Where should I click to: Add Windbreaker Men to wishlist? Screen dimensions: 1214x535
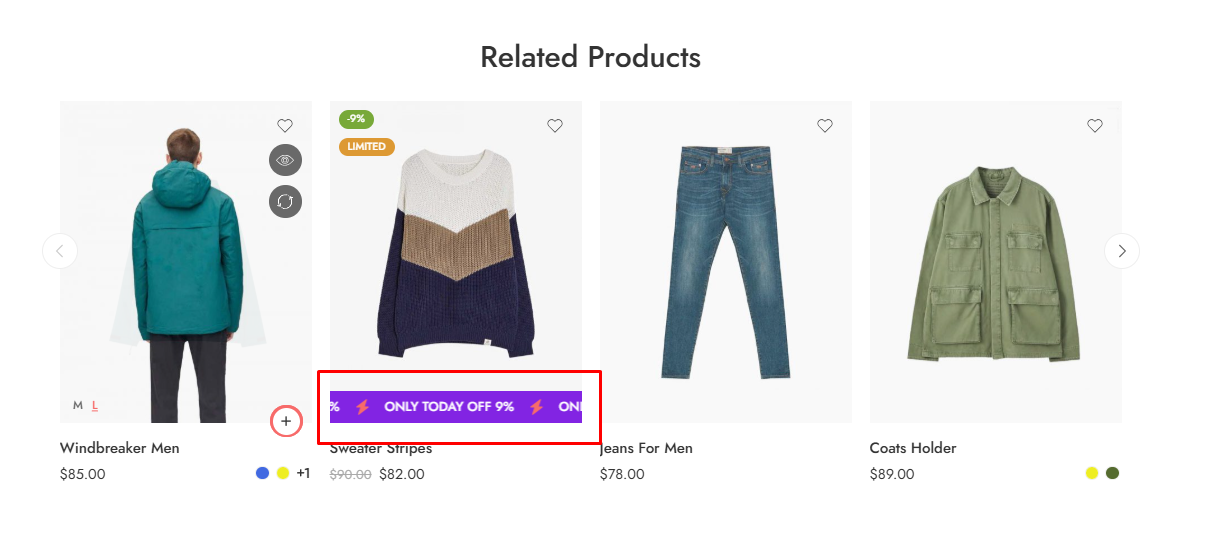coord(285,126)
